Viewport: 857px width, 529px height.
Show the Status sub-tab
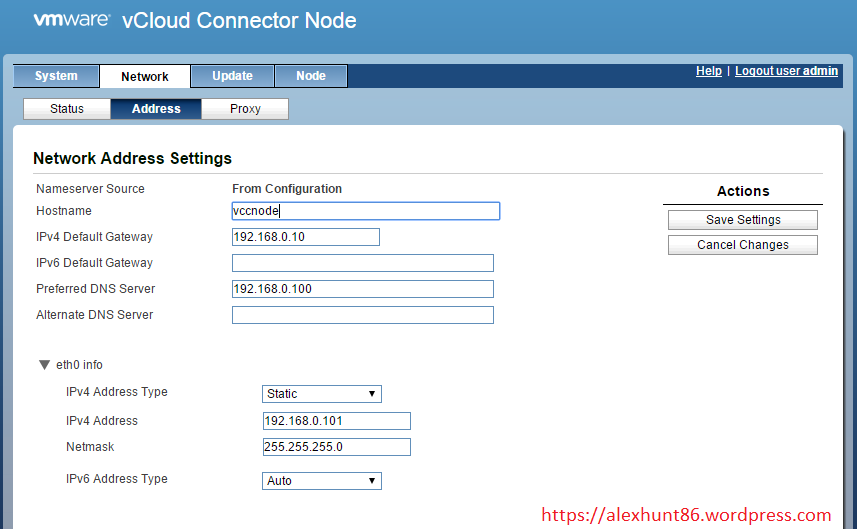67,109
